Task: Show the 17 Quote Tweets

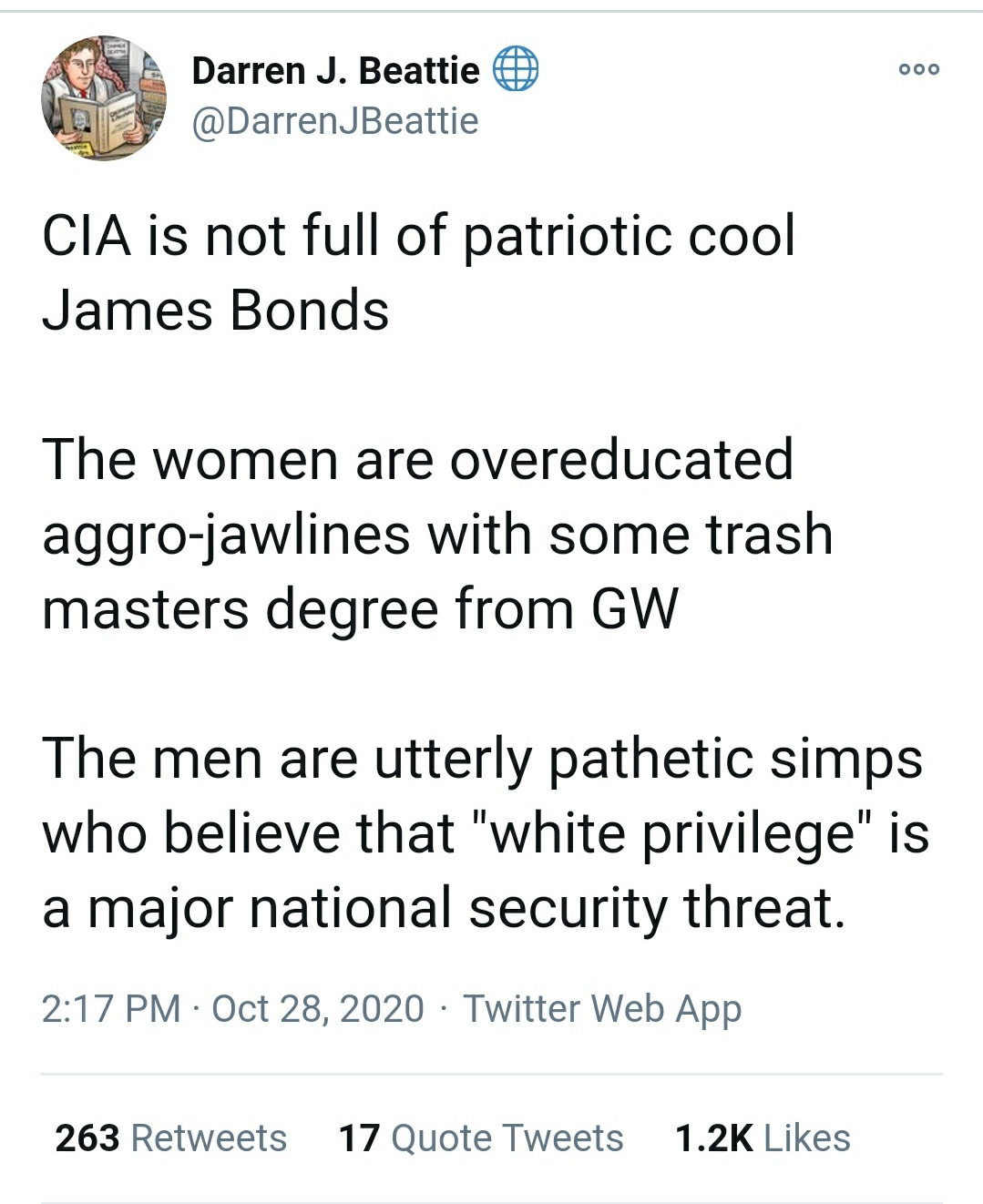Action: [480, 1138]
